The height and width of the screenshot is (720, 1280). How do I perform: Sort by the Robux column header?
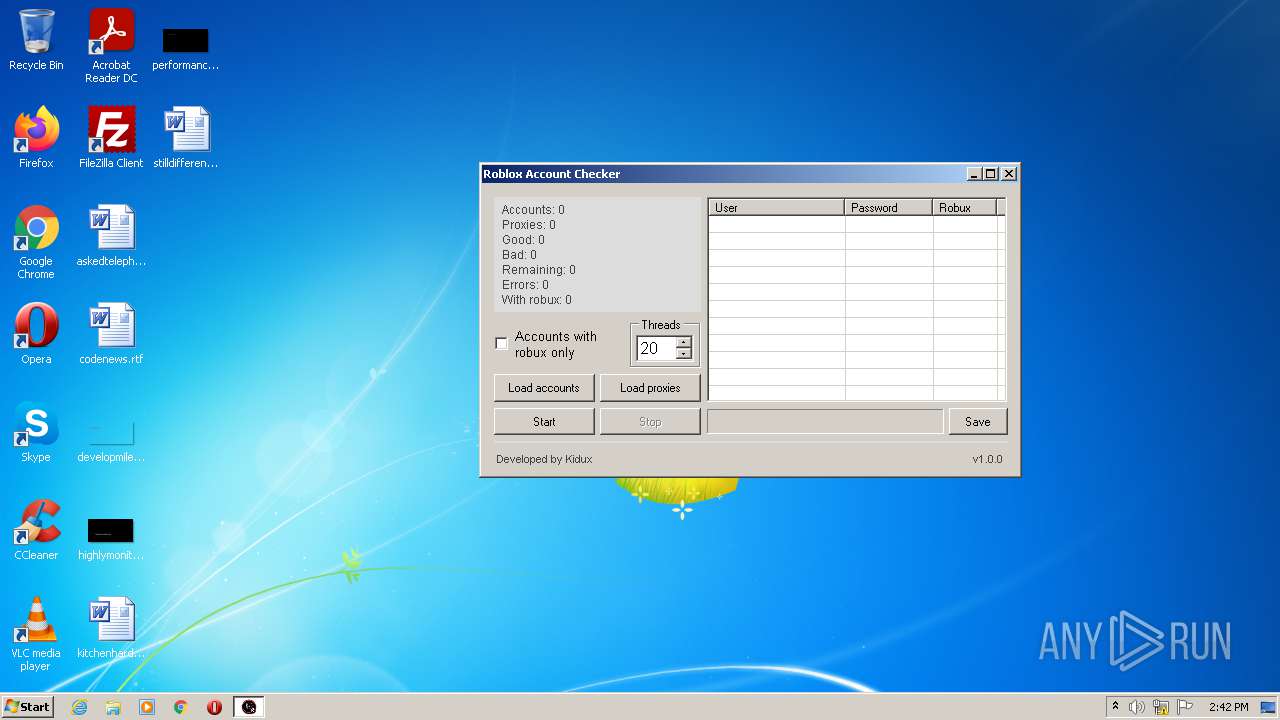pos(965,208)
